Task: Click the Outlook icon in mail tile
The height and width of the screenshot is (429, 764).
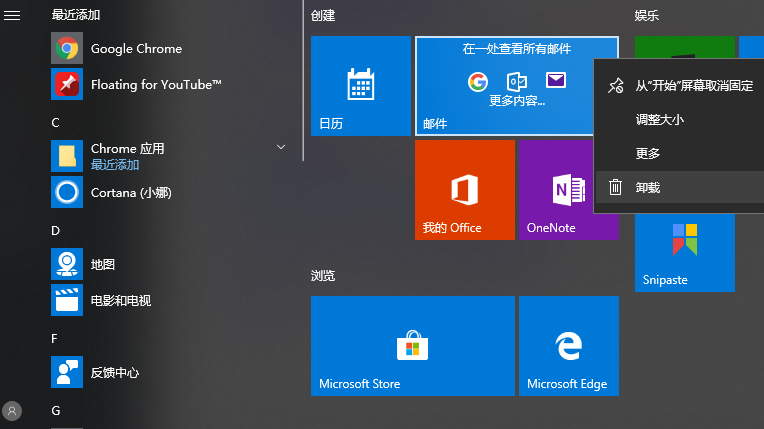Action: (516, 81)
